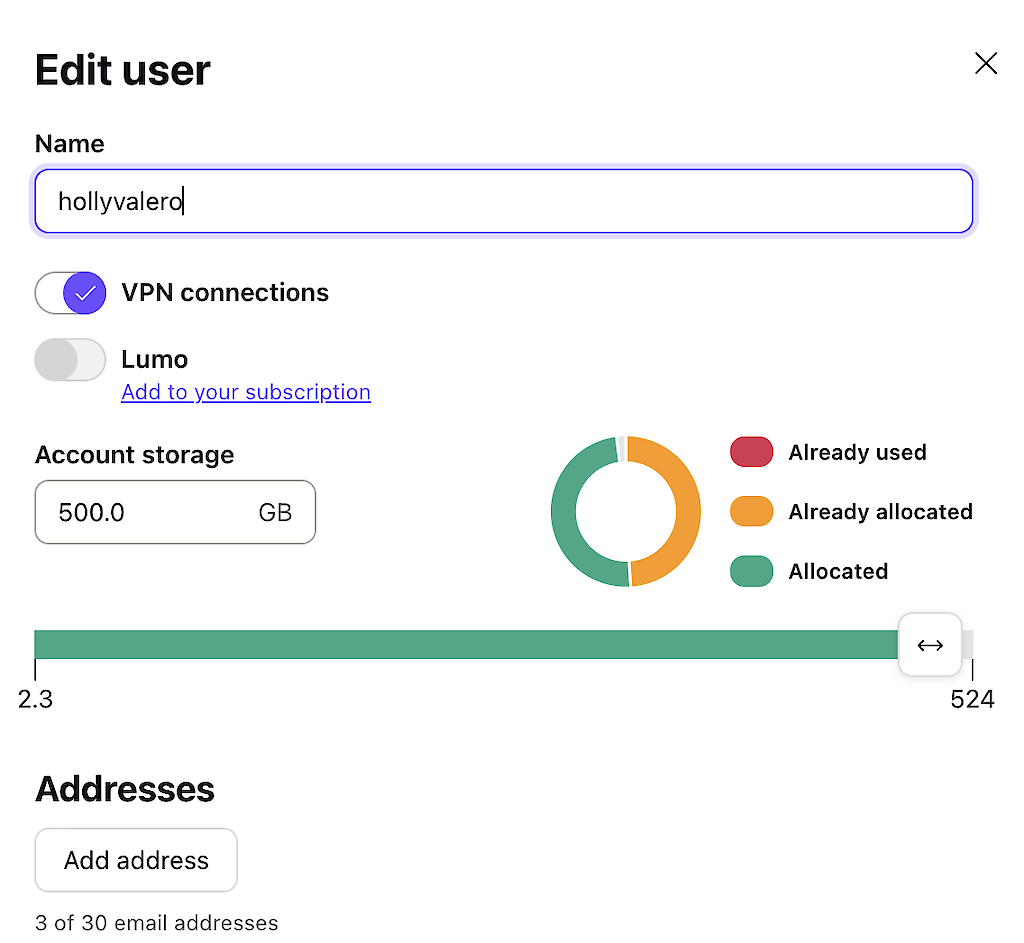This screenshot has height=943, width=1024.
Task: Click the VPN connections label text
Action: coord(225,293)
